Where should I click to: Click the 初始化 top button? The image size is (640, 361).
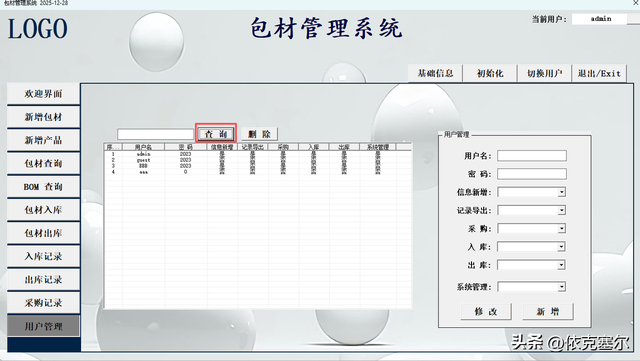490,74
